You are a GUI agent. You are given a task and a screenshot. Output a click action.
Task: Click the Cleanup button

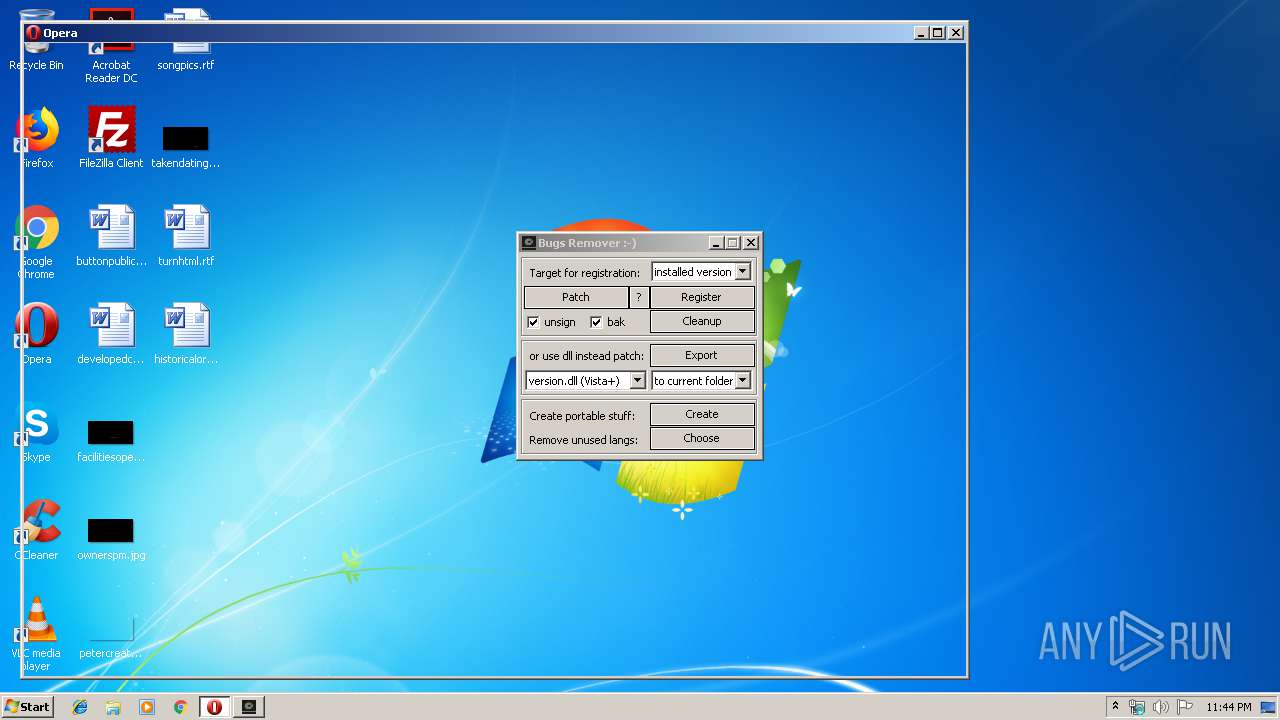[x=702, y=321]
